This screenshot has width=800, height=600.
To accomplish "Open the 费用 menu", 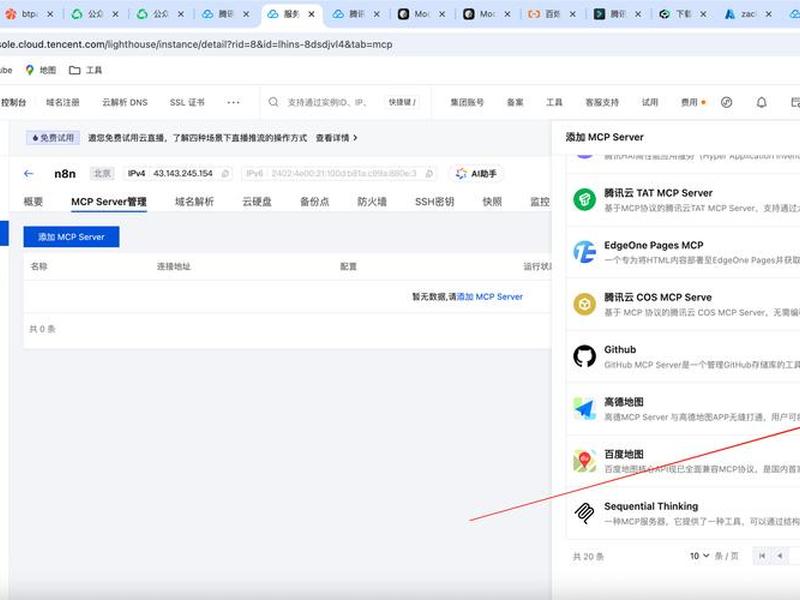I will pos(689,103).
